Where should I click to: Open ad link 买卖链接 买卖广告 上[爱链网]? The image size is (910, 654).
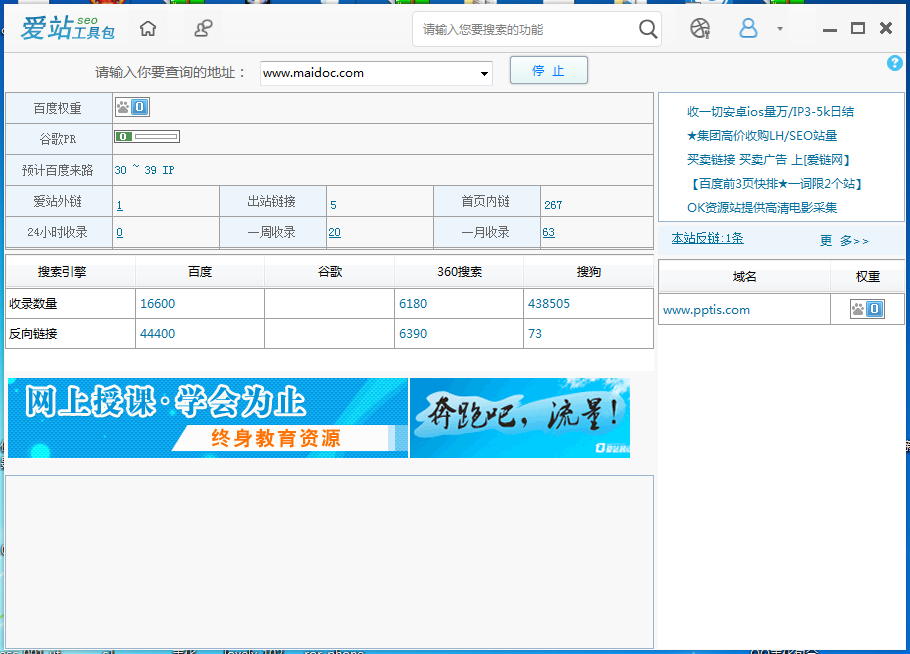[x=769, y=160]
